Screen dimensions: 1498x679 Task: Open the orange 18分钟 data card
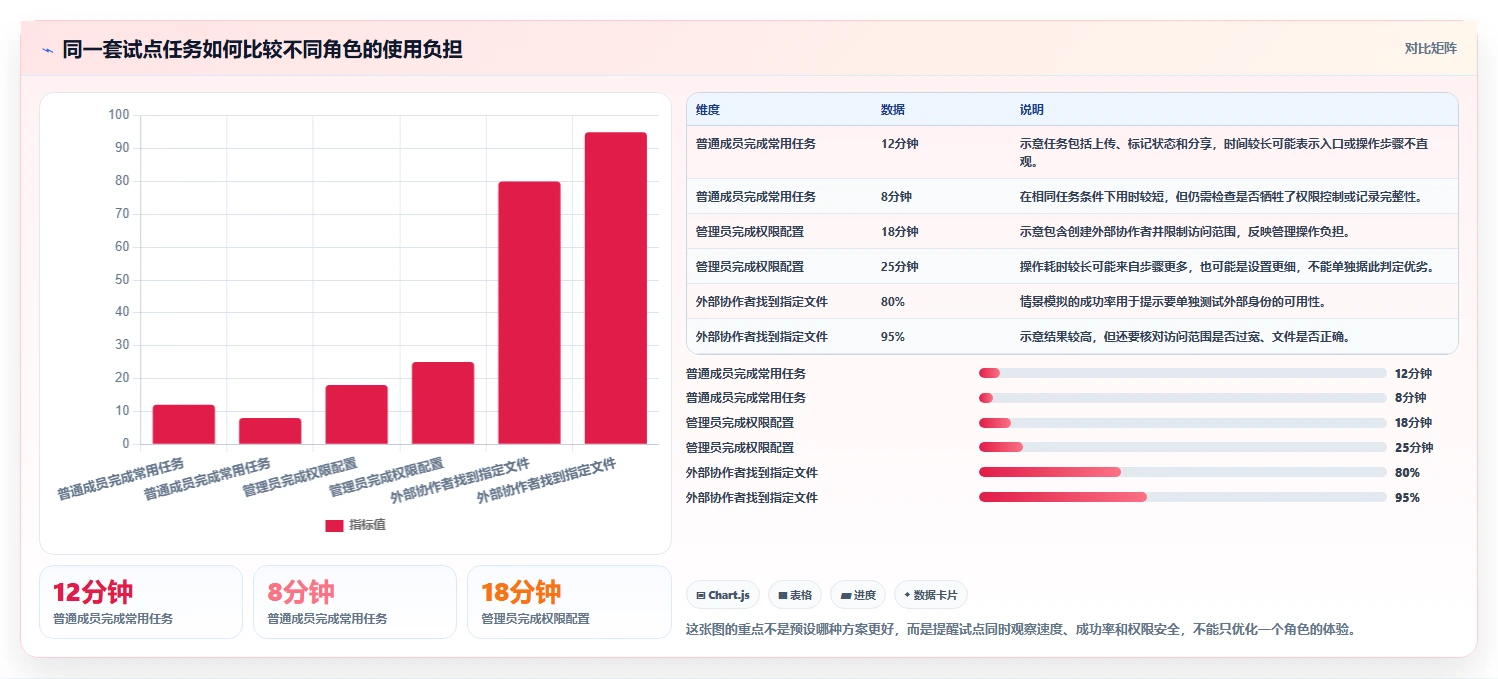point(569,602)
